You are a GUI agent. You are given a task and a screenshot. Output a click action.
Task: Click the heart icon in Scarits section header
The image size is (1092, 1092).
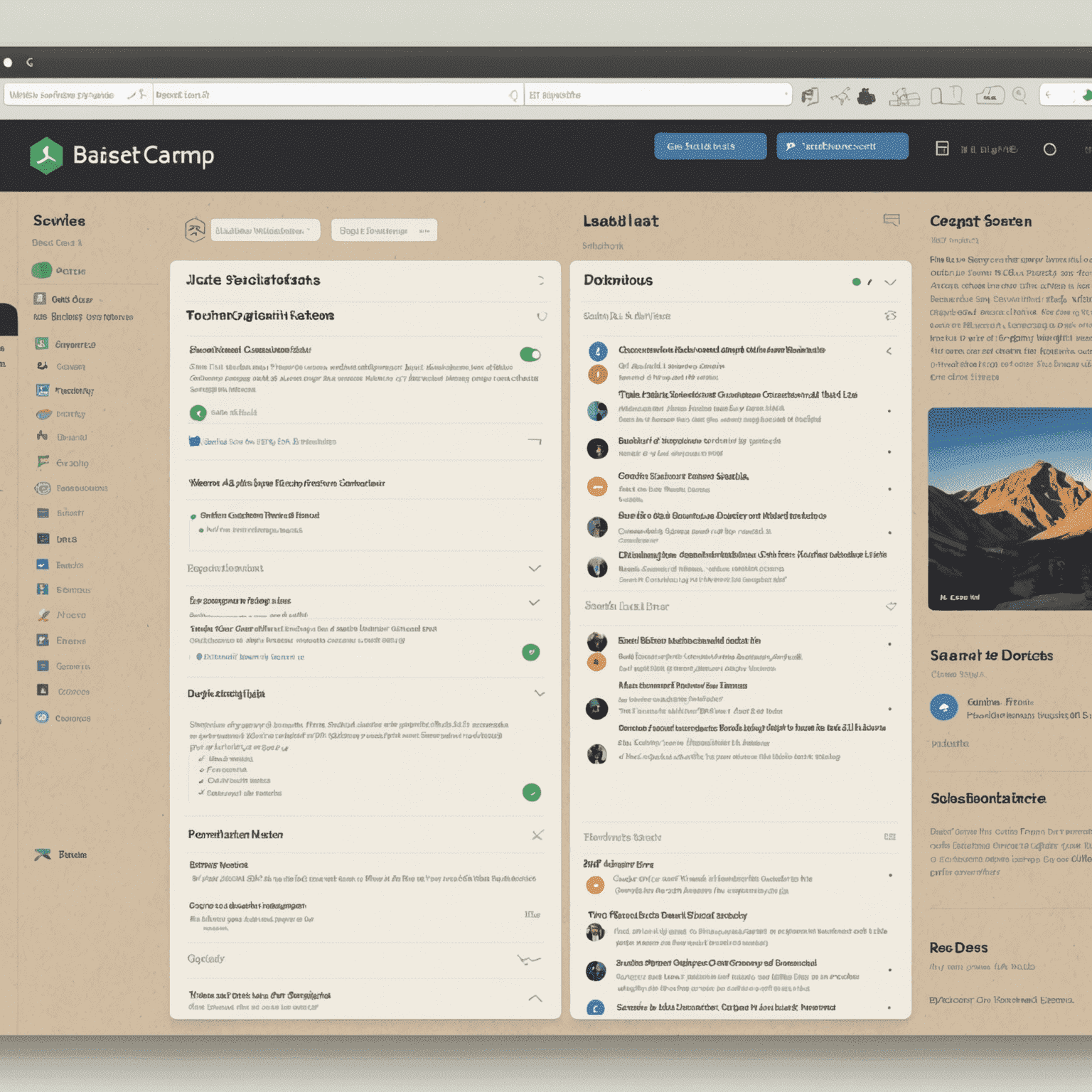[x=891, y=606]
